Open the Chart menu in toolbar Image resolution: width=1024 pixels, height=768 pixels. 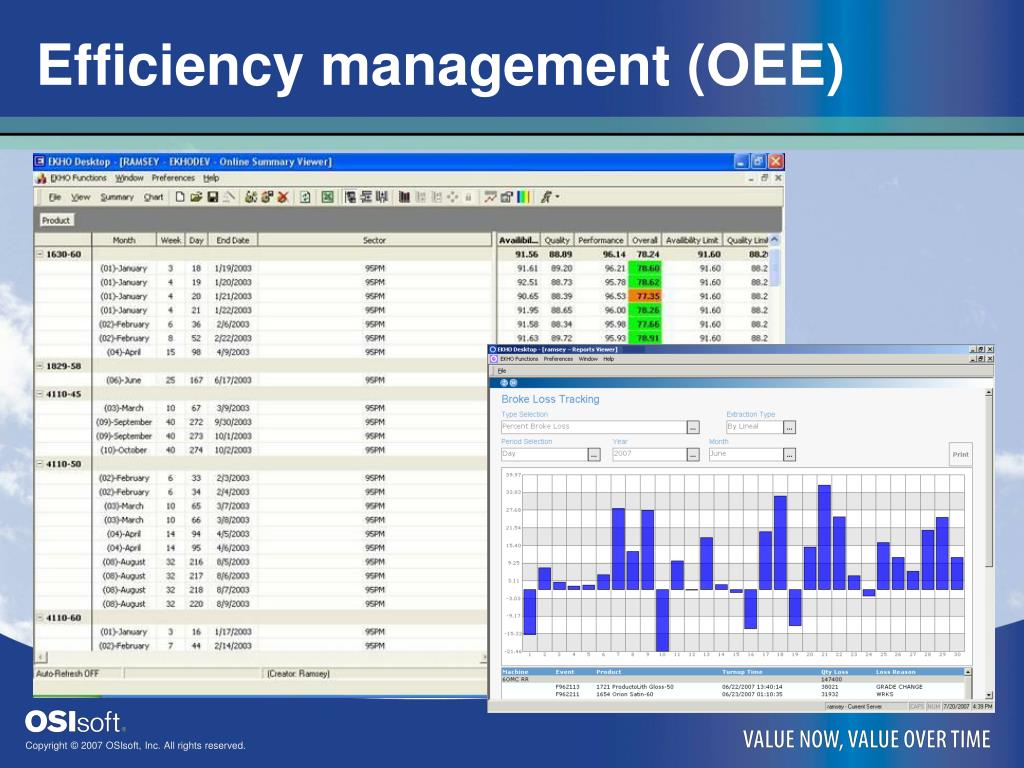[153, 197]
